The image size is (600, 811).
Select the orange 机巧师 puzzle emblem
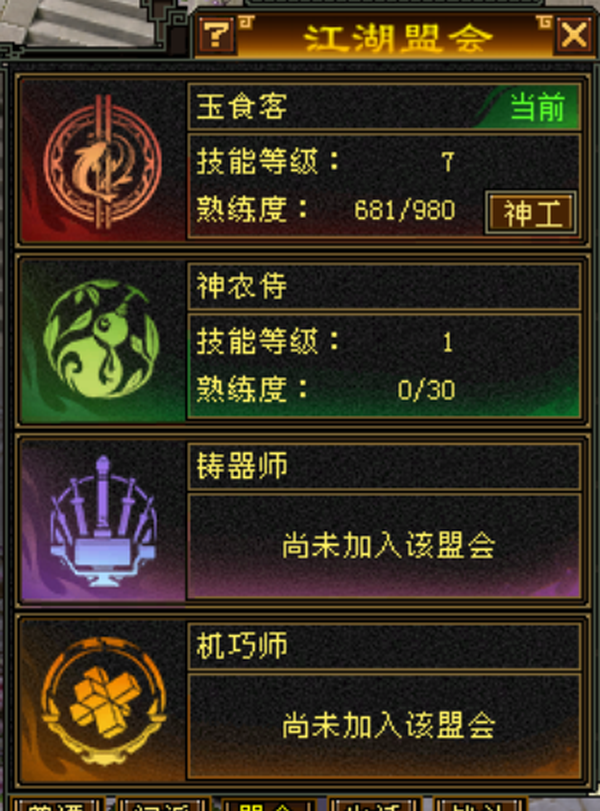coord(103,700)
